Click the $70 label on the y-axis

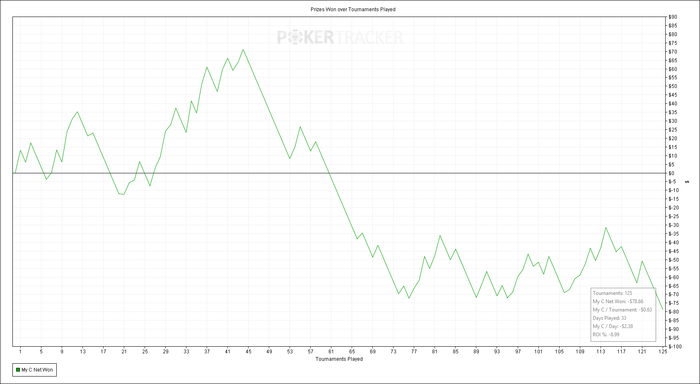(x=673, y=52)
